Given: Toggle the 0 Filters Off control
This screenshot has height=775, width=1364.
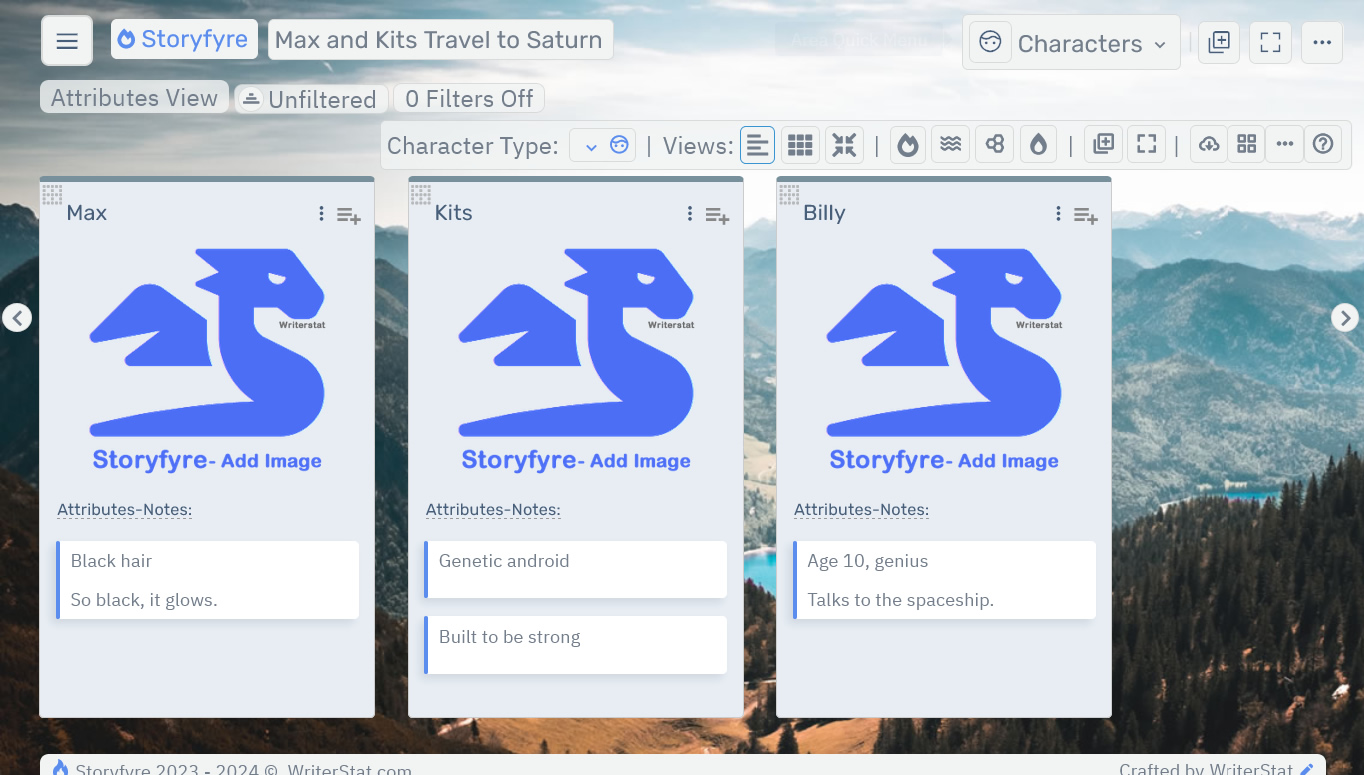Looking at the screenshot, I should point(468,98).
